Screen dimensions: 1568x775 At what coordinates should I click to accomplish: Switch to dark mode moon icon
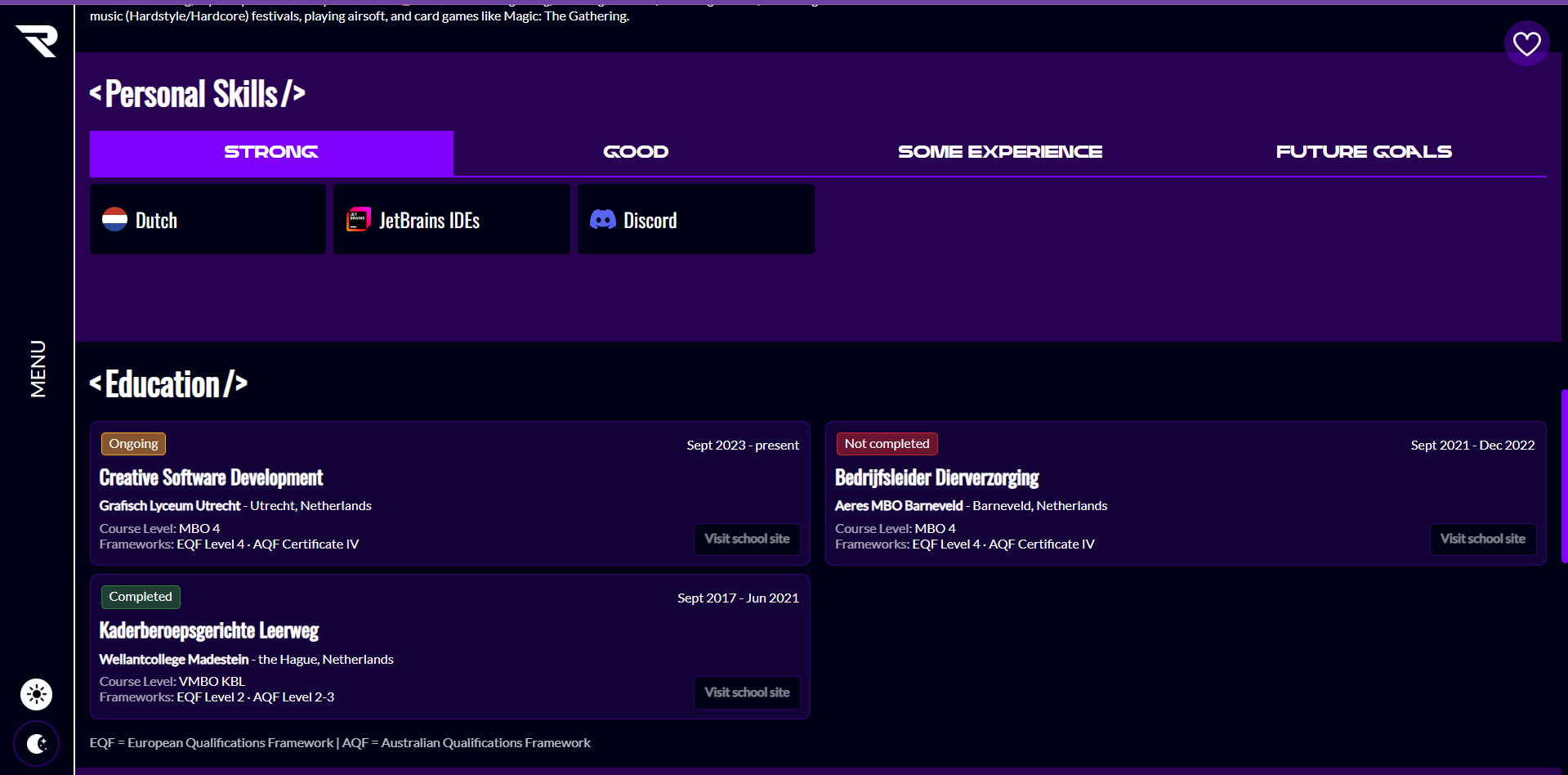(36, 744)
